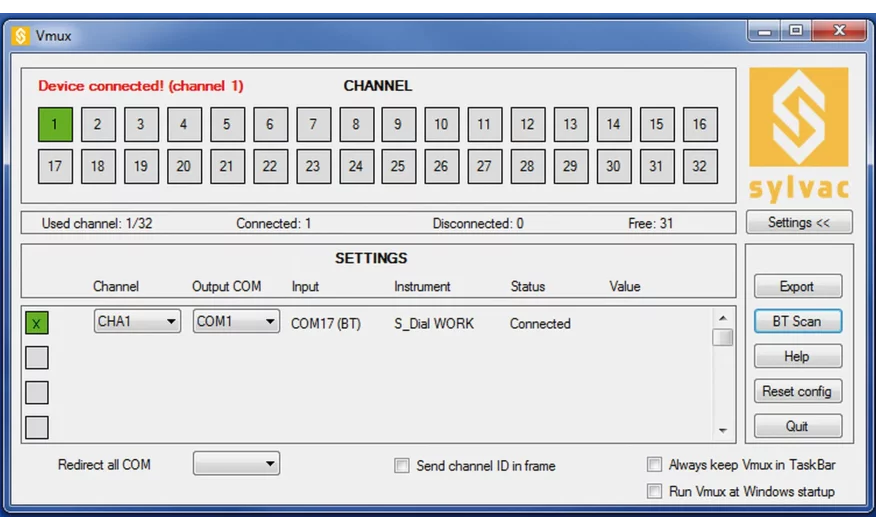Image resolution: width=876 pixels, height=530 pixels.
Task: Select channel 22 button
Action: click(x=270, y=166)
